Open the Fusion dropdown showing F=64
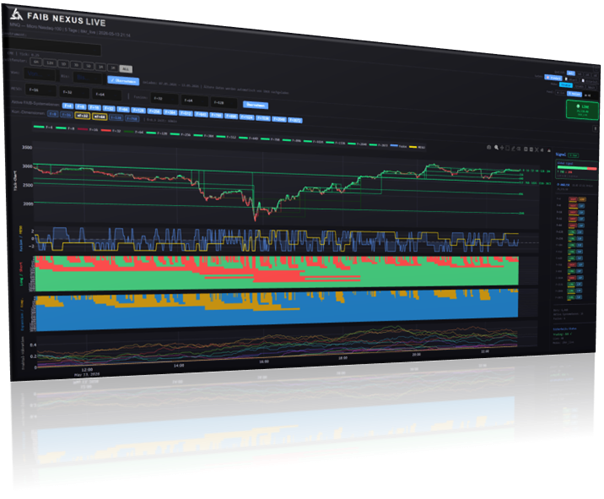Viewport: 604px width, 499px height. point(195,101)
